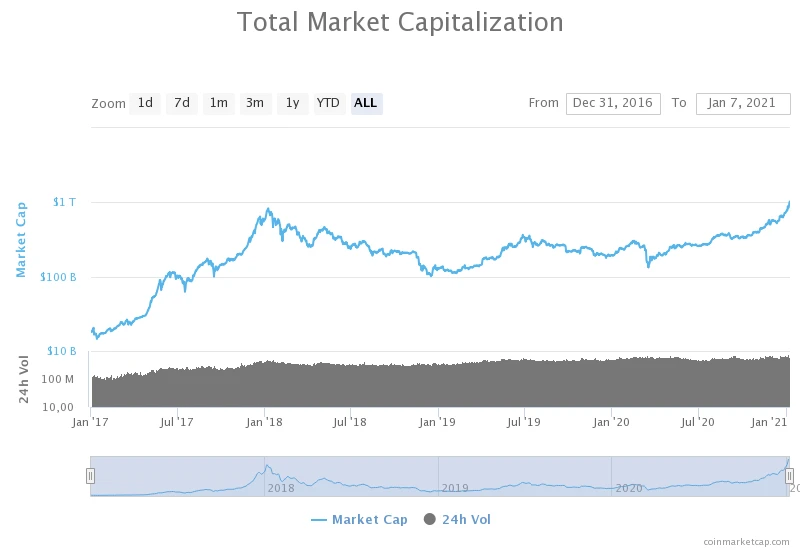Set zoom range to 3m
Image resolution: width=800 pixels, height=550 pixels.
[255, 103]
